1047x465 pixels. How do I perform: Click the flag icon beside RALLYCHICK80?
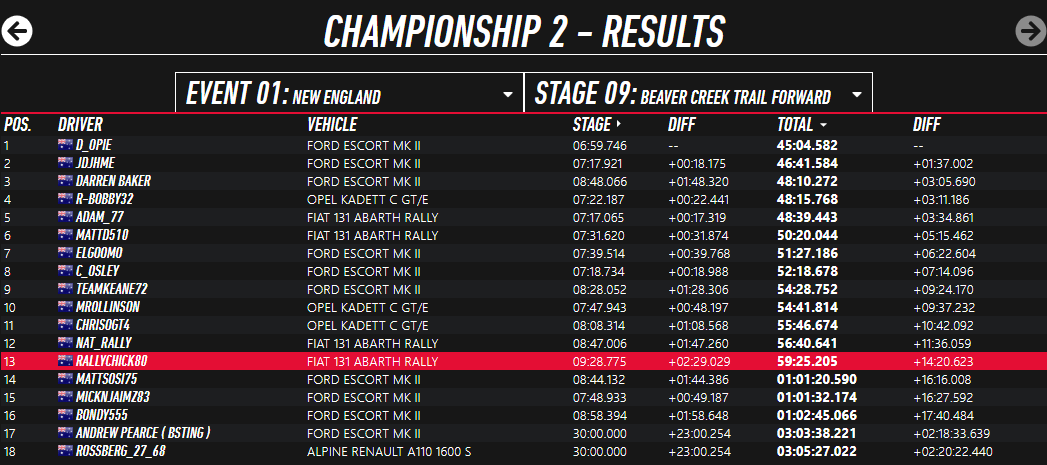pyautogui.click(x=66, y=361)
